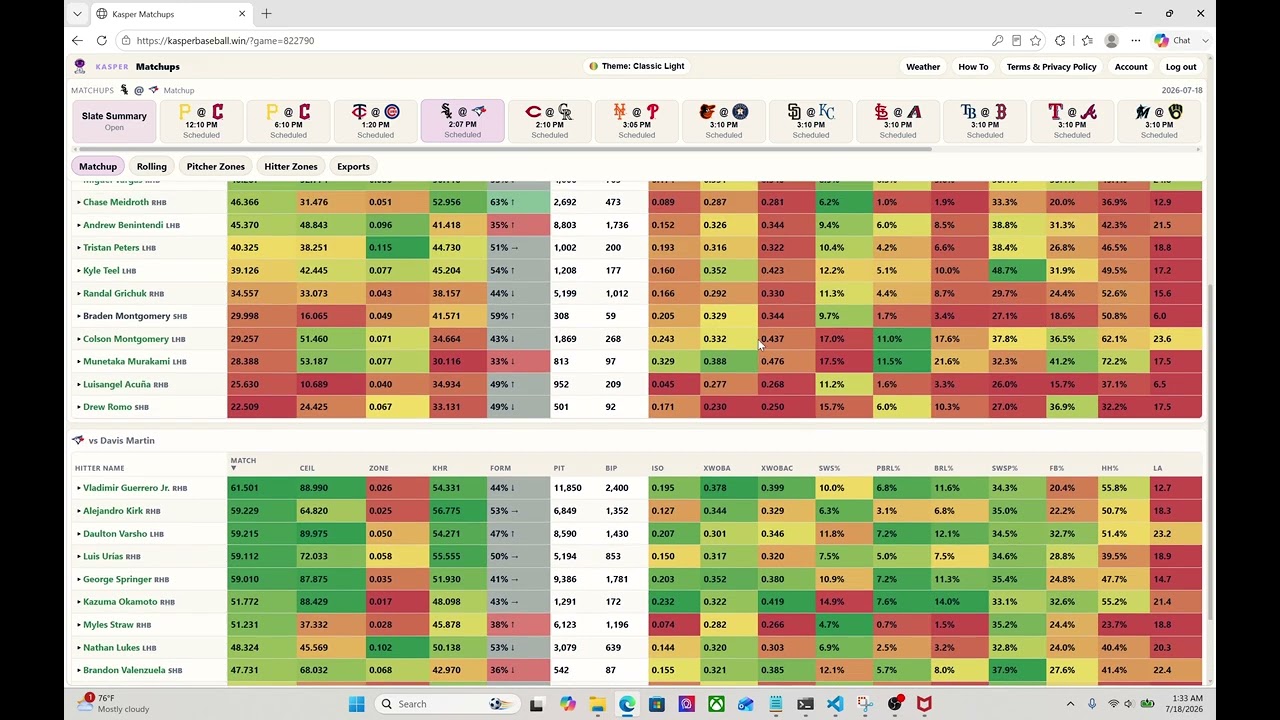Open the browser extensions puzzle icon
Screen dimensions: 1280x720
[x=1060, y=40]
